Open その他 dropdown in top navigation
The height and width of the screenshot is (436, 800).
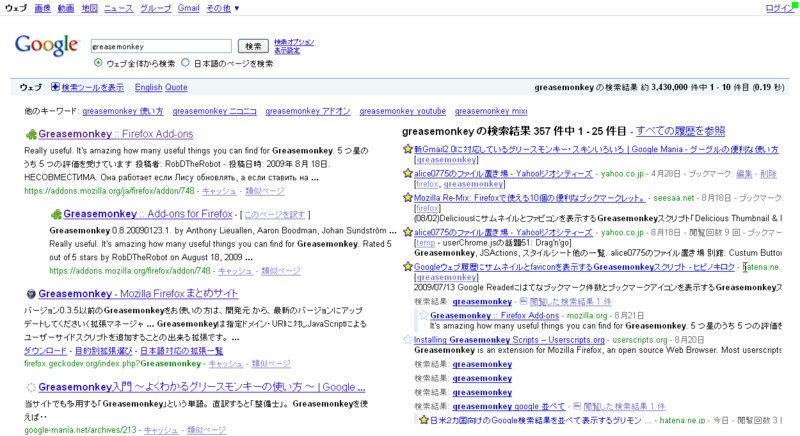coord(222,8)
